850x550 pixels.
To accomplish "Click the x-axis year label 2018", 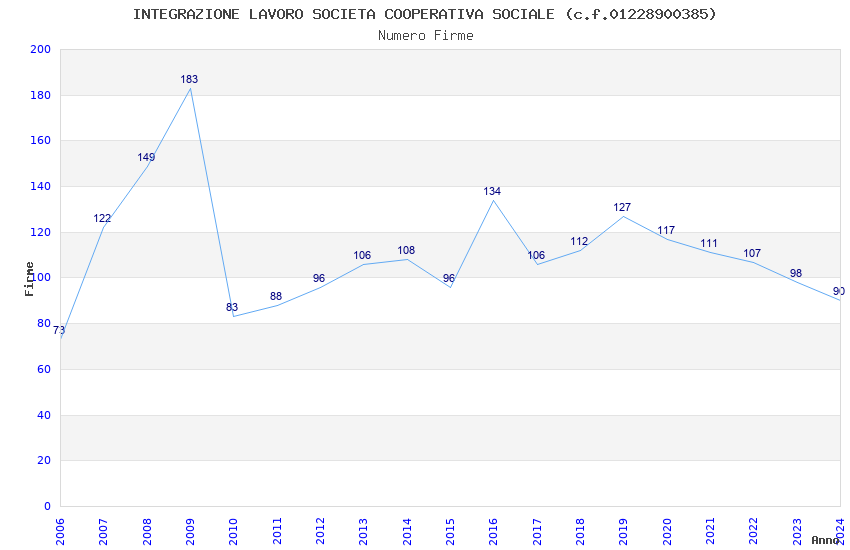I will (581, 532).
